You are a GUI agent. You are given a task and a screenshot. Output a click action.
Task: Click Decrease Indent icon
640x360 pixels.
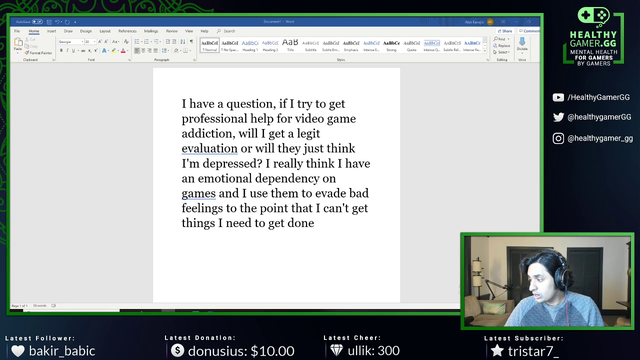coord(168,42)
